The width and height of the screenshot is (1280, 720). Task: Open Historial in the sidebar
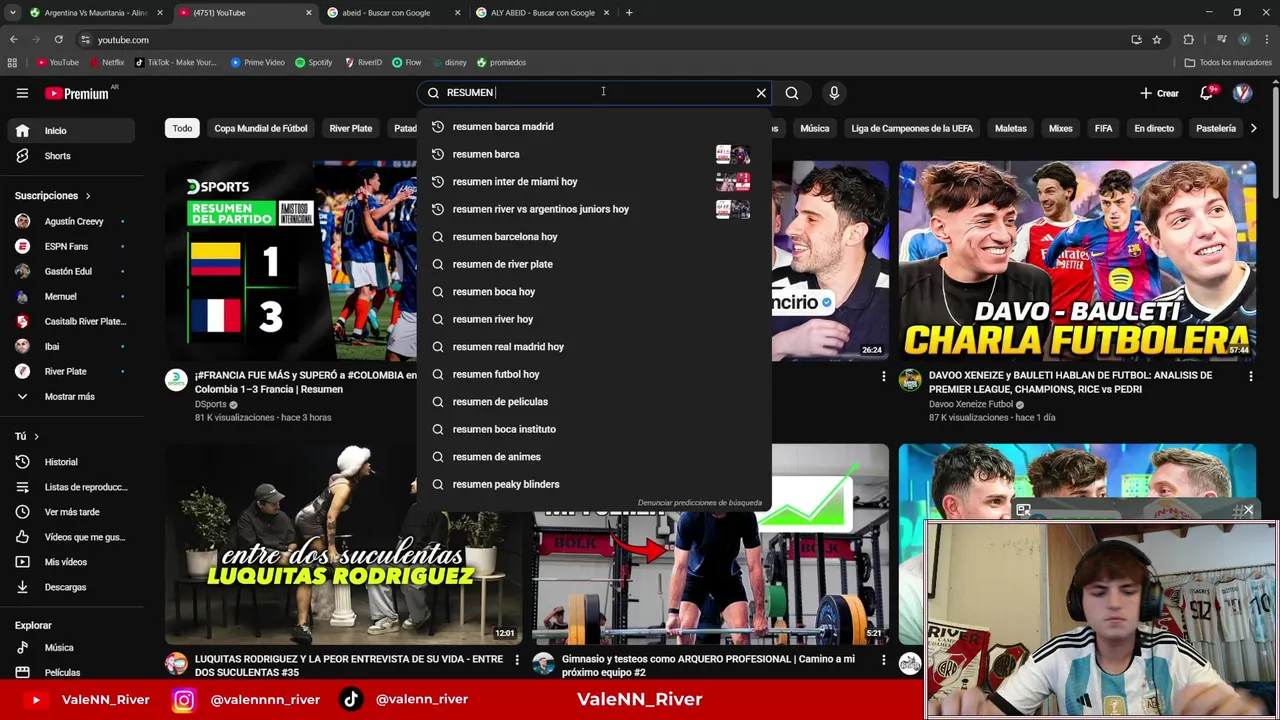(70, 462)
